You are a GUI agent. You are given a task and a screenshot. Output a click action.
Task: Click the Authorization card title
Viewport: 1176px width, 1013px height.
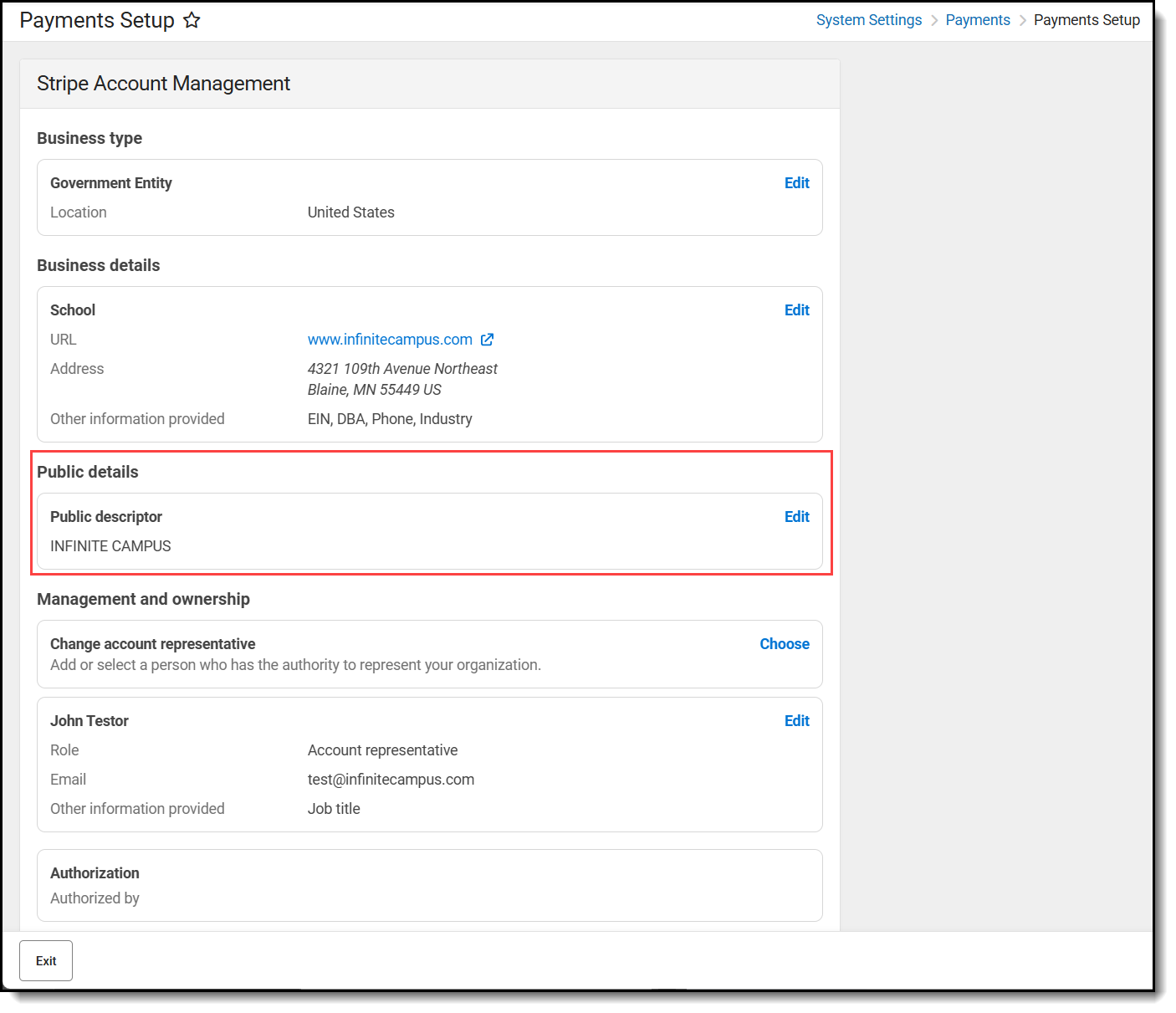click(95, 873)
